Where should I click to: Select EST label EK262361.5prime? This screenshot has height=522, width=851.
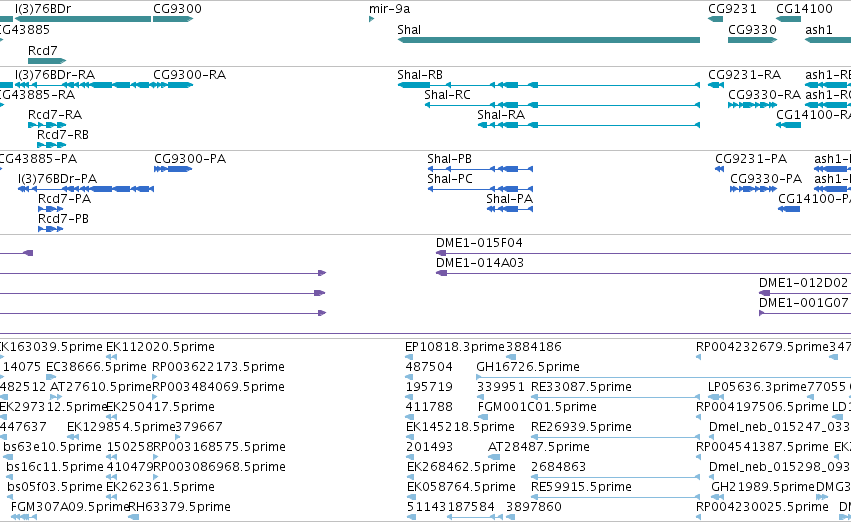(x=160, y=487)
